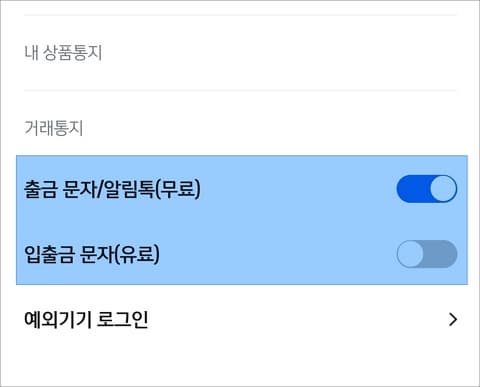Open 예외기기 로그인 via the right chevron
The width and height of the screenshot is (480, 387).
[453, 319]
